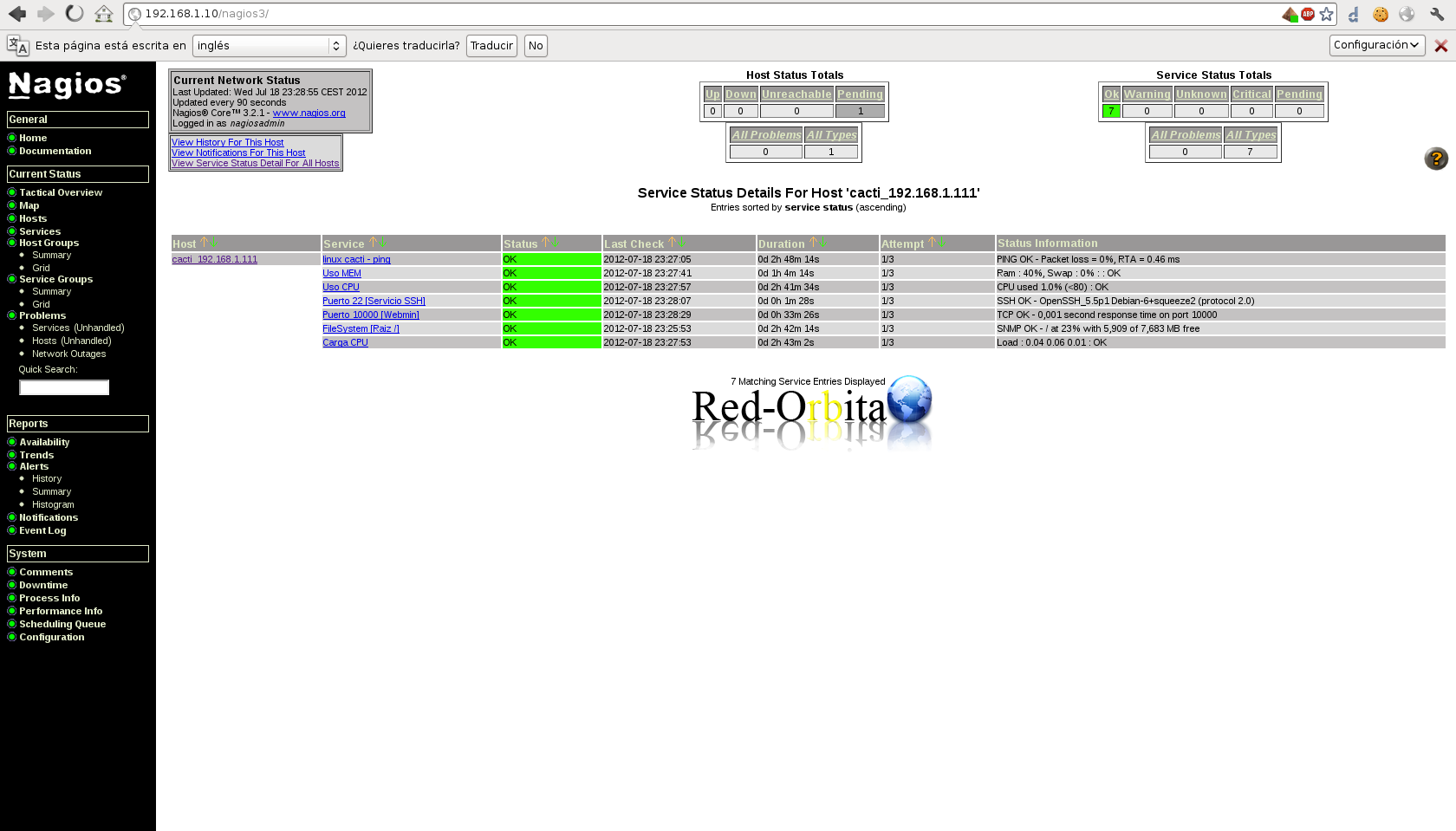Reload the page with refresh icon
Screen dimensions: 1456x831
75,14
